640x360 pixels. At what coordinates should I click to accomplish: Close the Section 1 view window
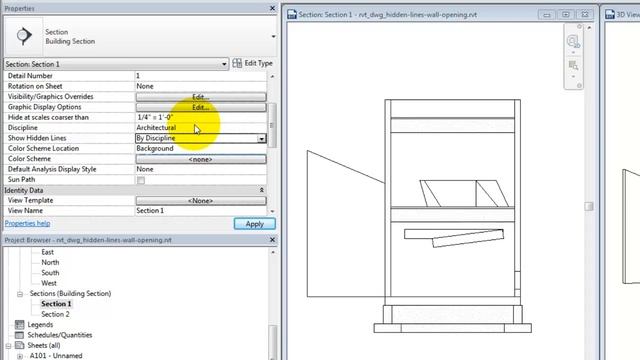[x=585, y=15]
